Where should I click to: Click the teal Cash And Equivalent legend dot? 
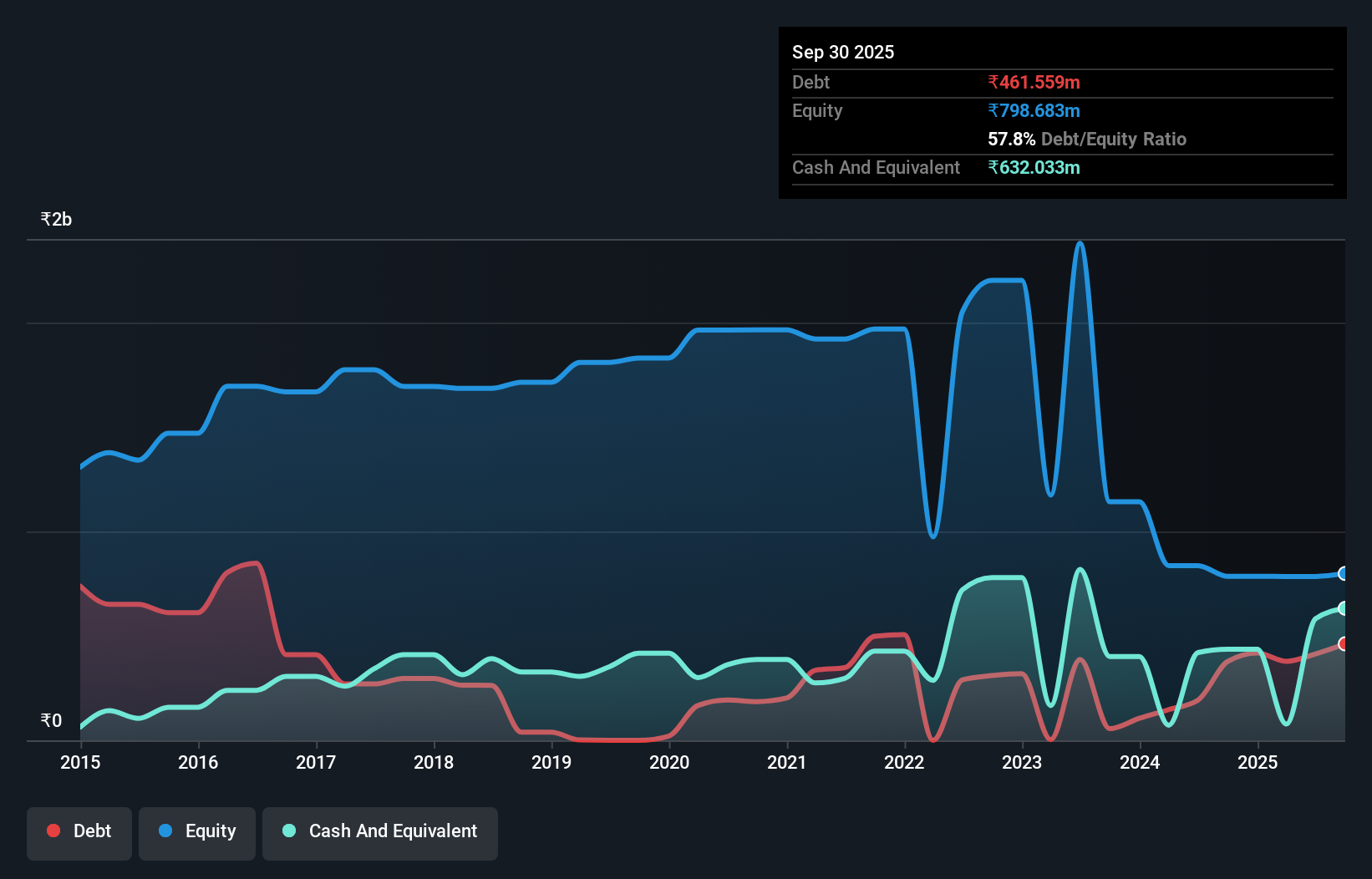(287, 831)
